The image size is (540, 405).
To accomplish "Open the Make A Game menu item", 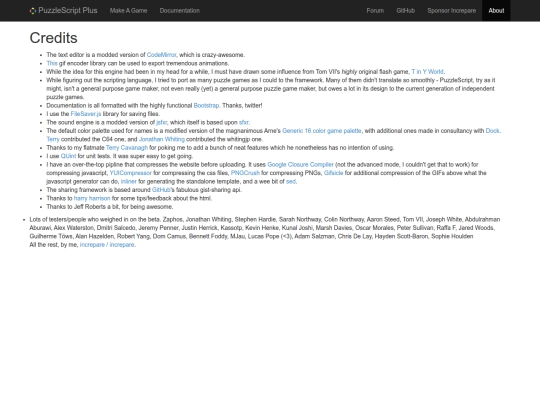I will pos(128,11).
